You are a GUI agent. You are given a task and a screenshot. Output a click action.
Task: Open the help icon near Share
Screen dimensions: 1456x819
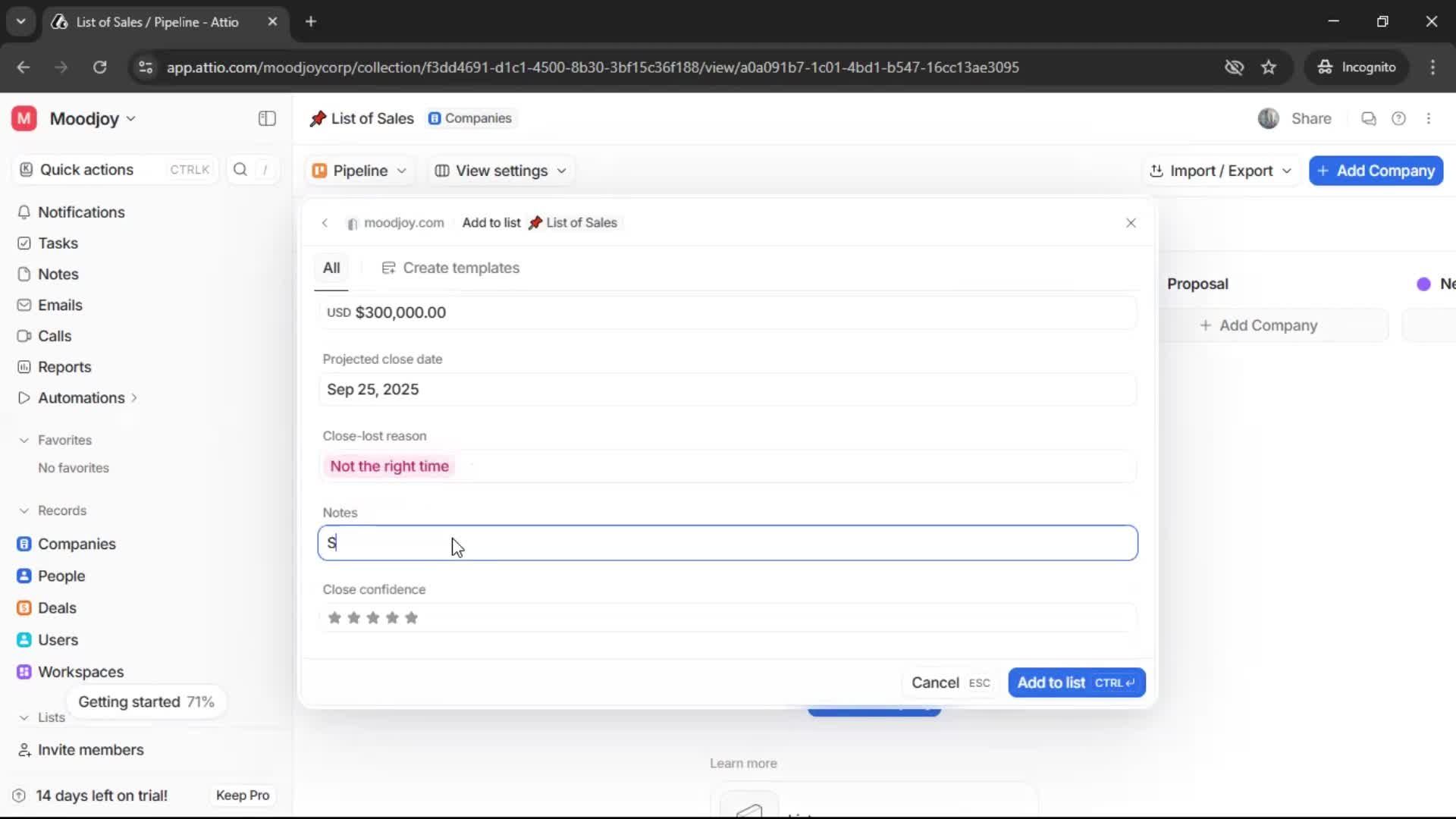tap(1399, 118)
